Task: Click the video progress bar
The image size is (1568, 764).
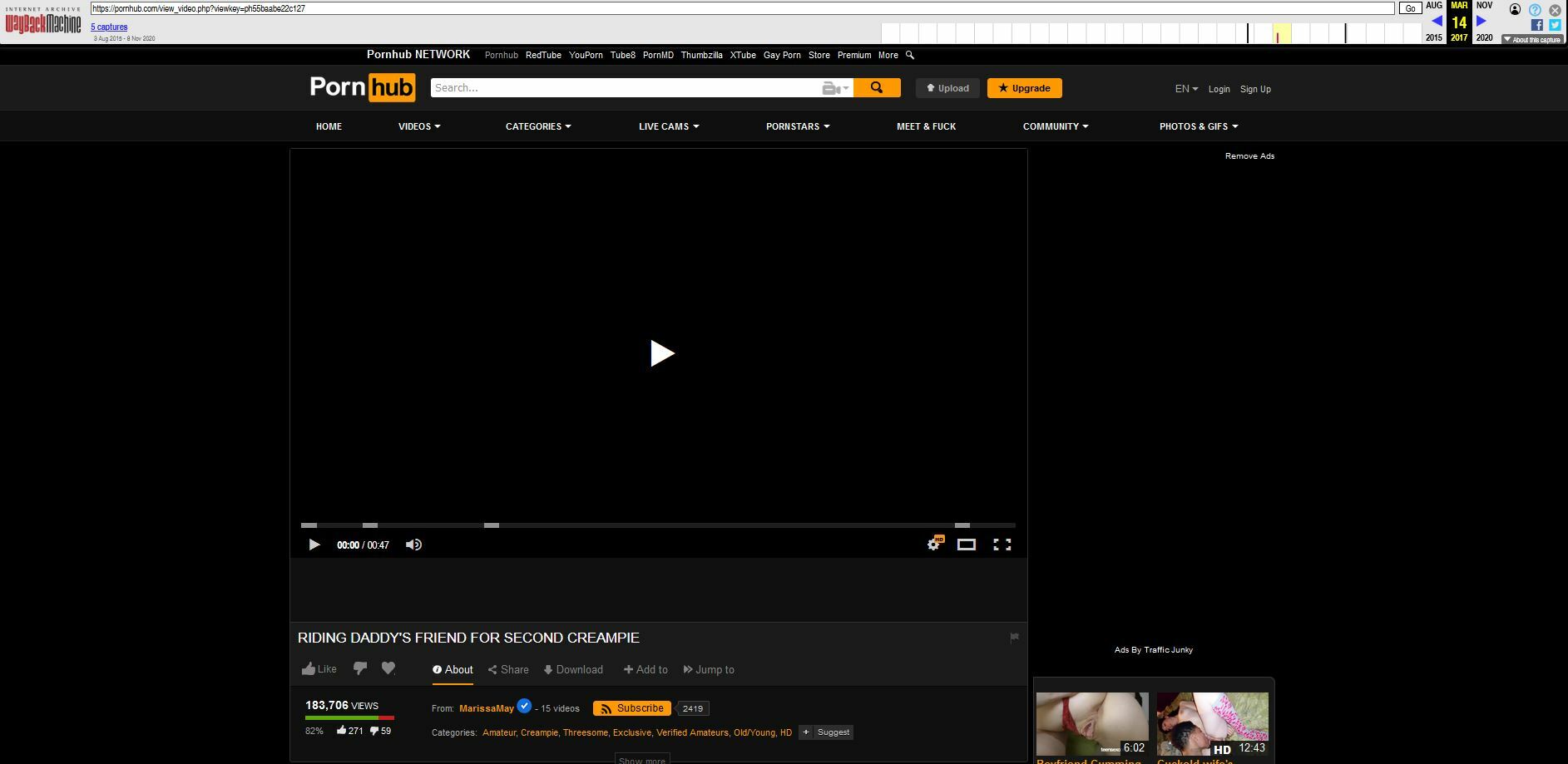Action: 658,525
